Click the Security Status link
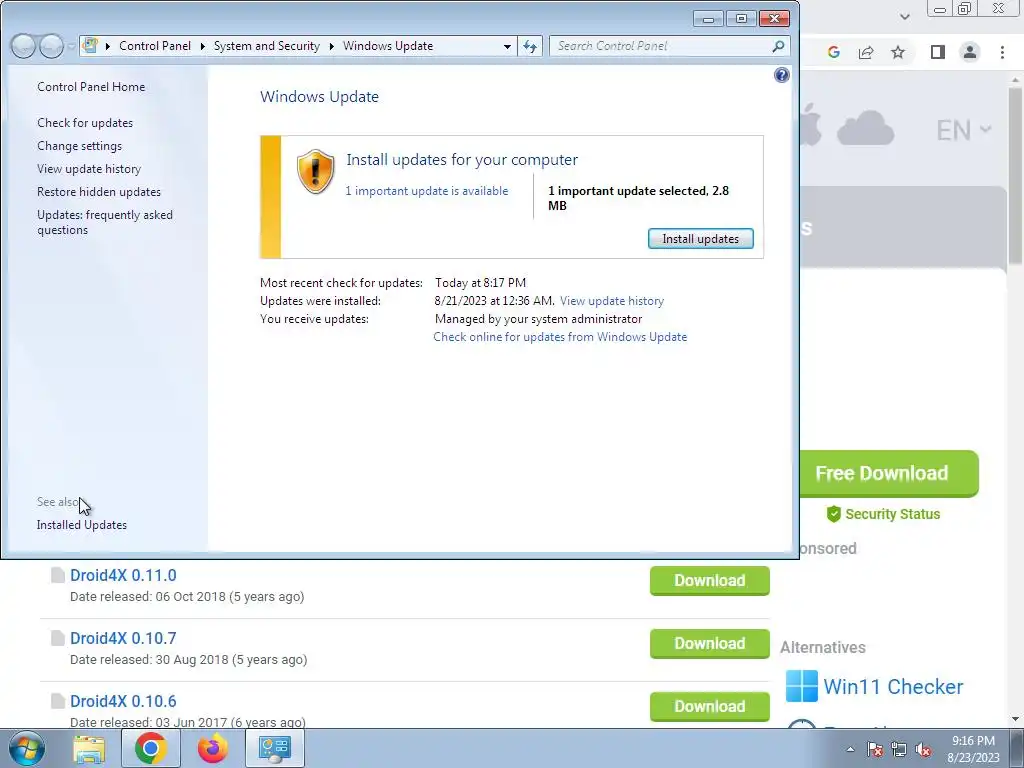This screenshot has width=1024, height=768. (x=893, y=514)
